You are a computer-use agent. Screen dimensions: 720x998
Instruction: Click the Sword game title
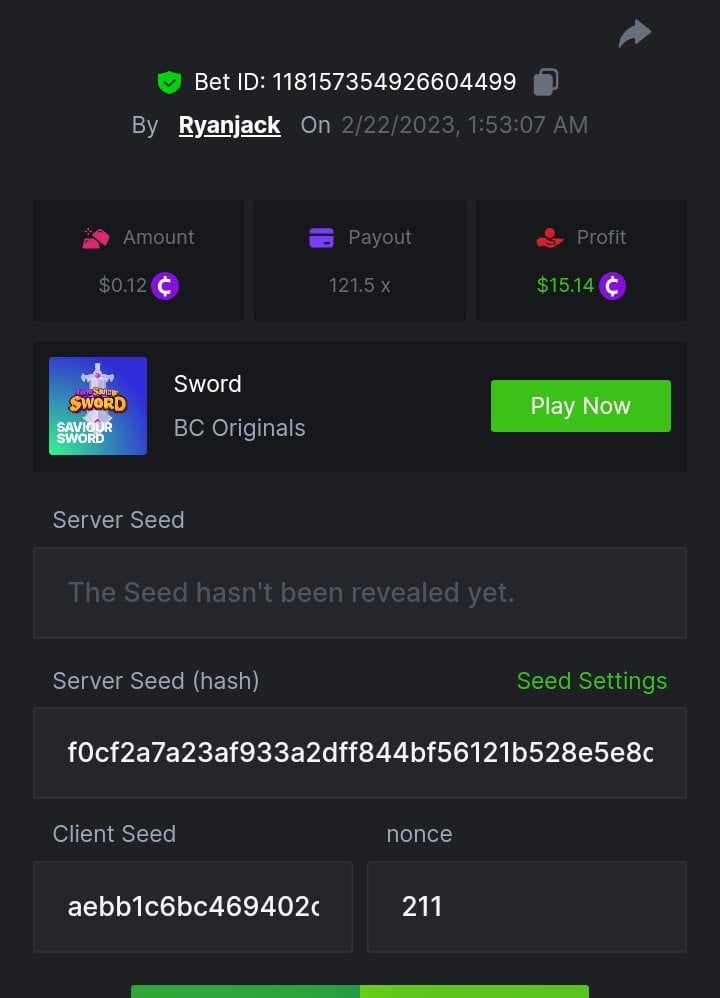[207, 384]
